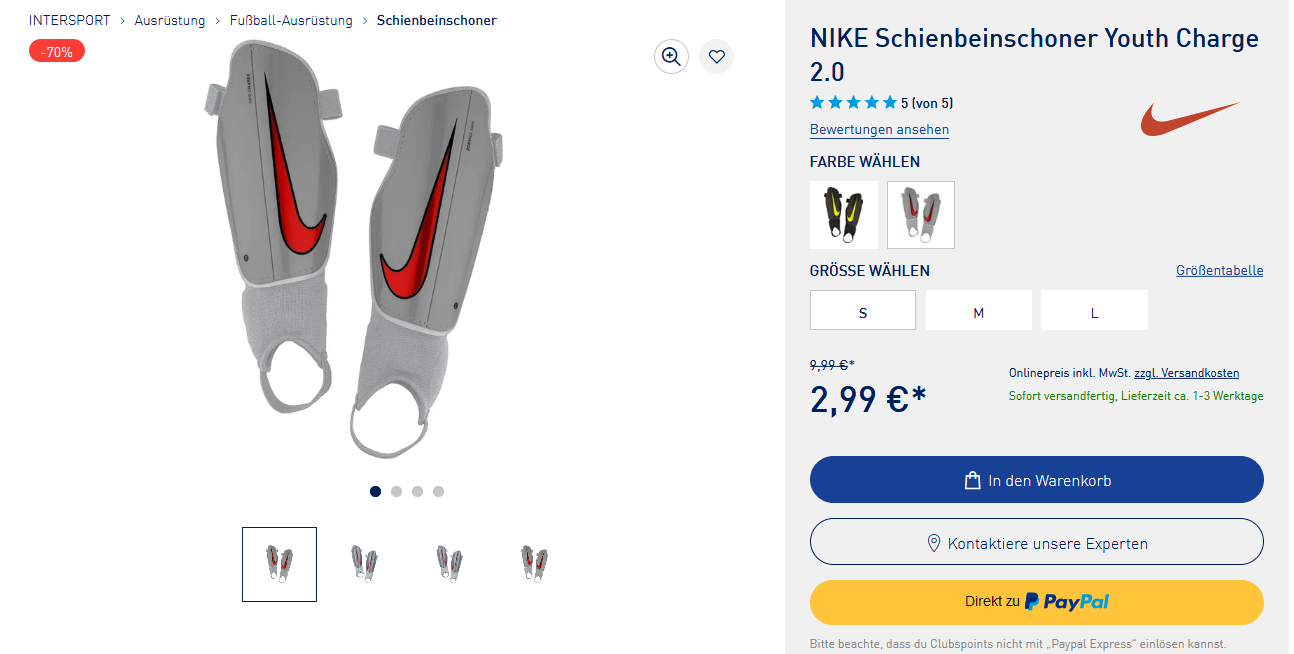
Task: Click Kontaktiere unsere Experten button
Action: coord(1036,543)
